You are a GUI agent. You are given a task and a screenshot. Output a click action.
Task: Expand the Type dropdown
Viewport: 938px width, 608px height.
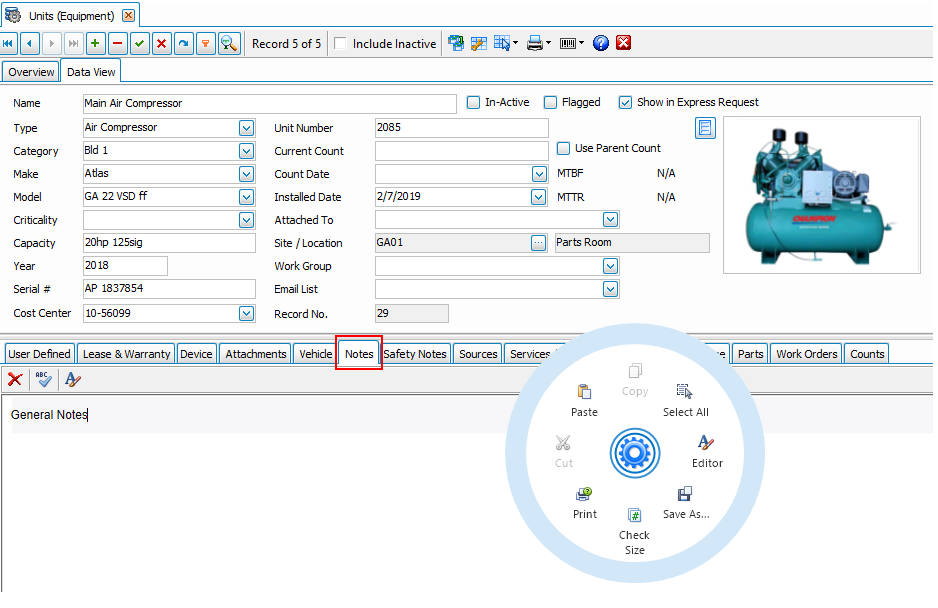(246, 128)
